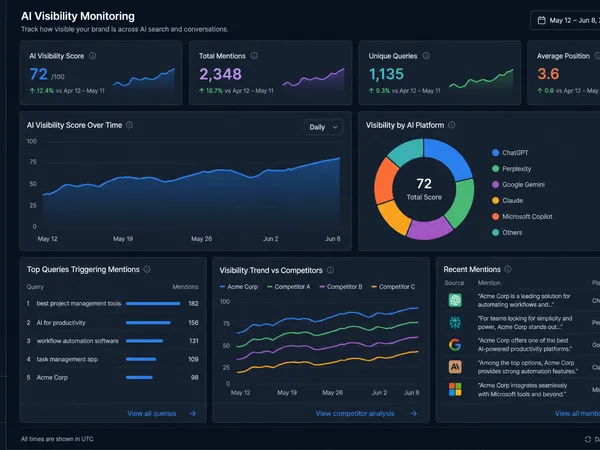Toggle Google Gemini legend entry
This screenshot has width=600, height=450.
click(518, 185)
